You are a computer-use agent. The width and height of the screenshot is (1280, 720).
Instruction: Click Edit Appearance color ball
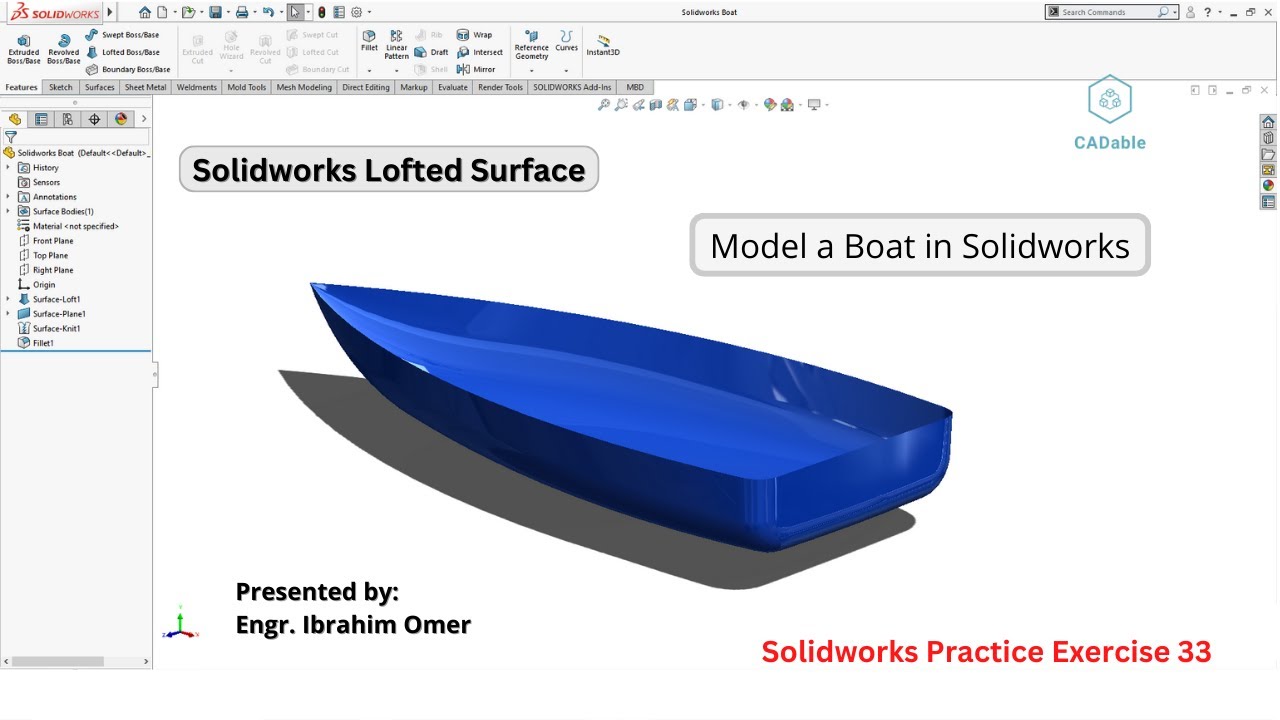tap(769, 104)
